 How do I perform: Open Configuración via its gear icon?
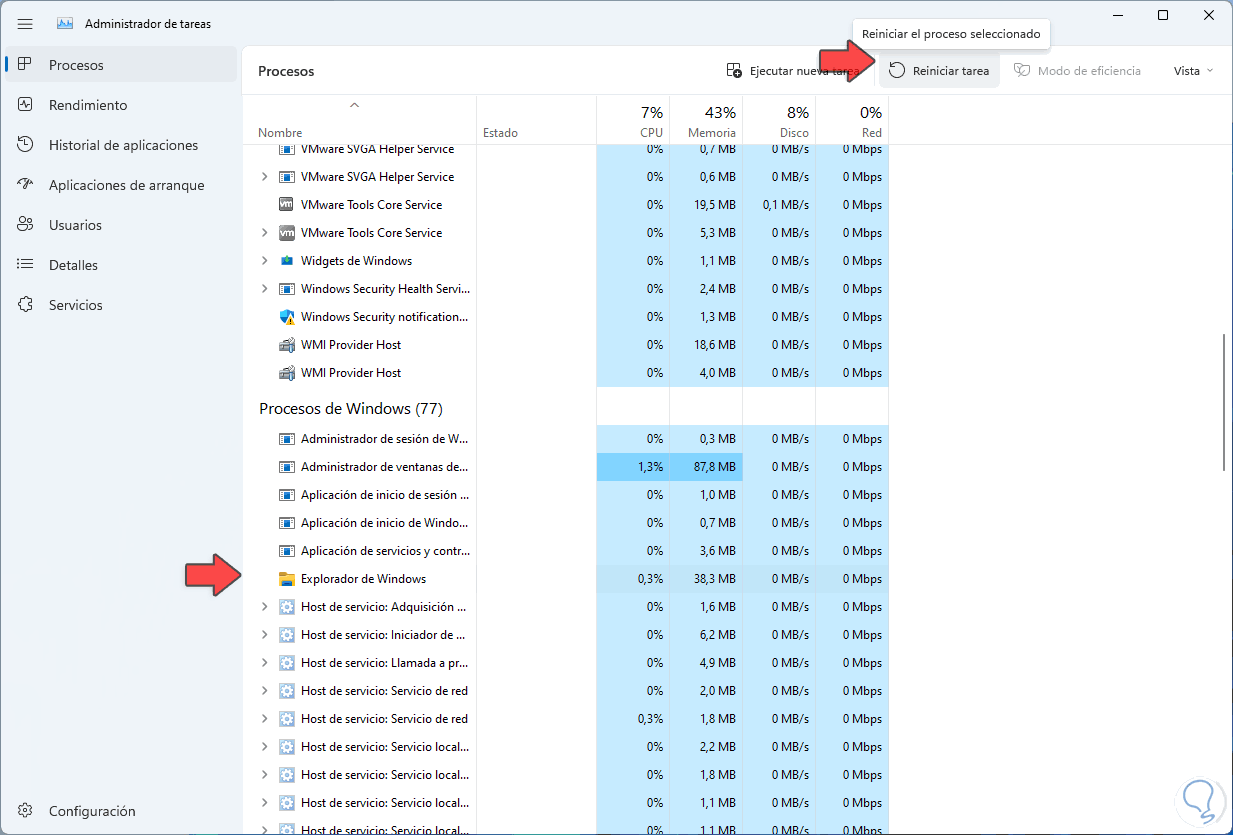point(26,811)
